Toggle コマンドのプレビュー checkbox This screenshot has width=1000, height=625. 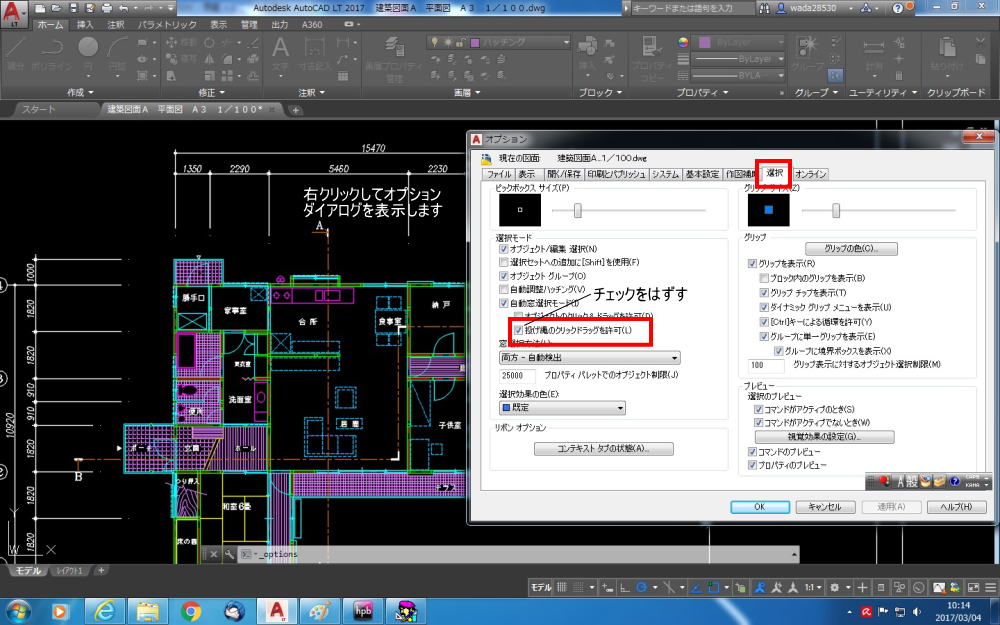click(x=753, y=452)
